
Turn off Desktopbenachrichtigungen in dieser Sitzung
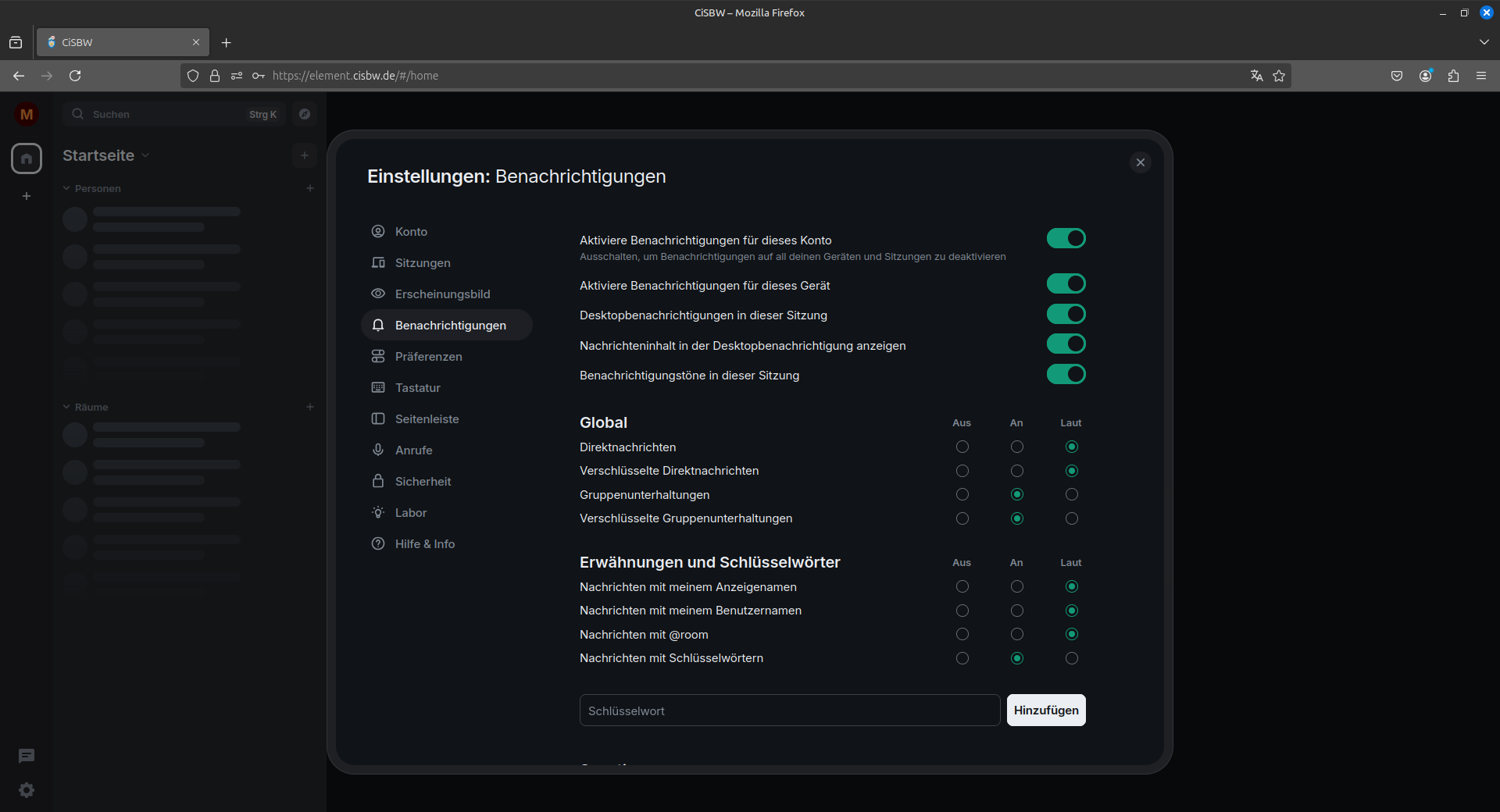tap(1066, 314)
